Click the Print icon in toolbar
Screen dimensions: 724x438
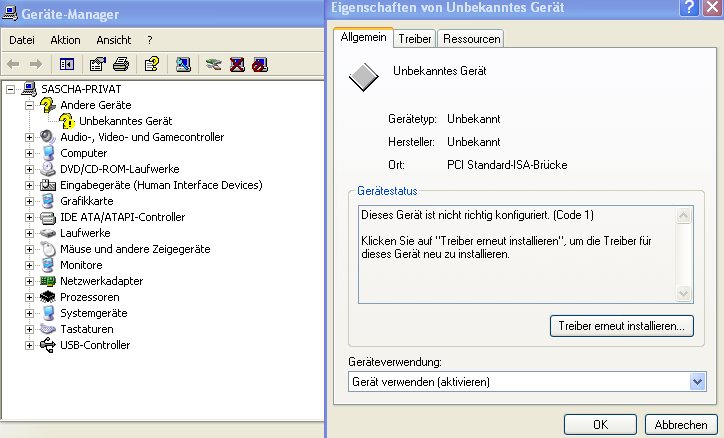point(120,65)
